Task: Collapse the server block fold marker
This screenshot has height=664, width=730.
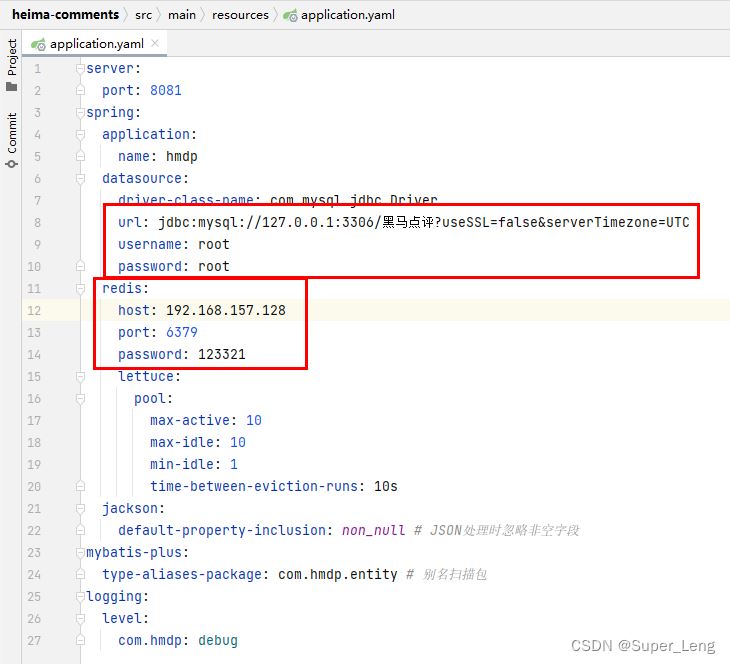Action: tap(81, 68)
